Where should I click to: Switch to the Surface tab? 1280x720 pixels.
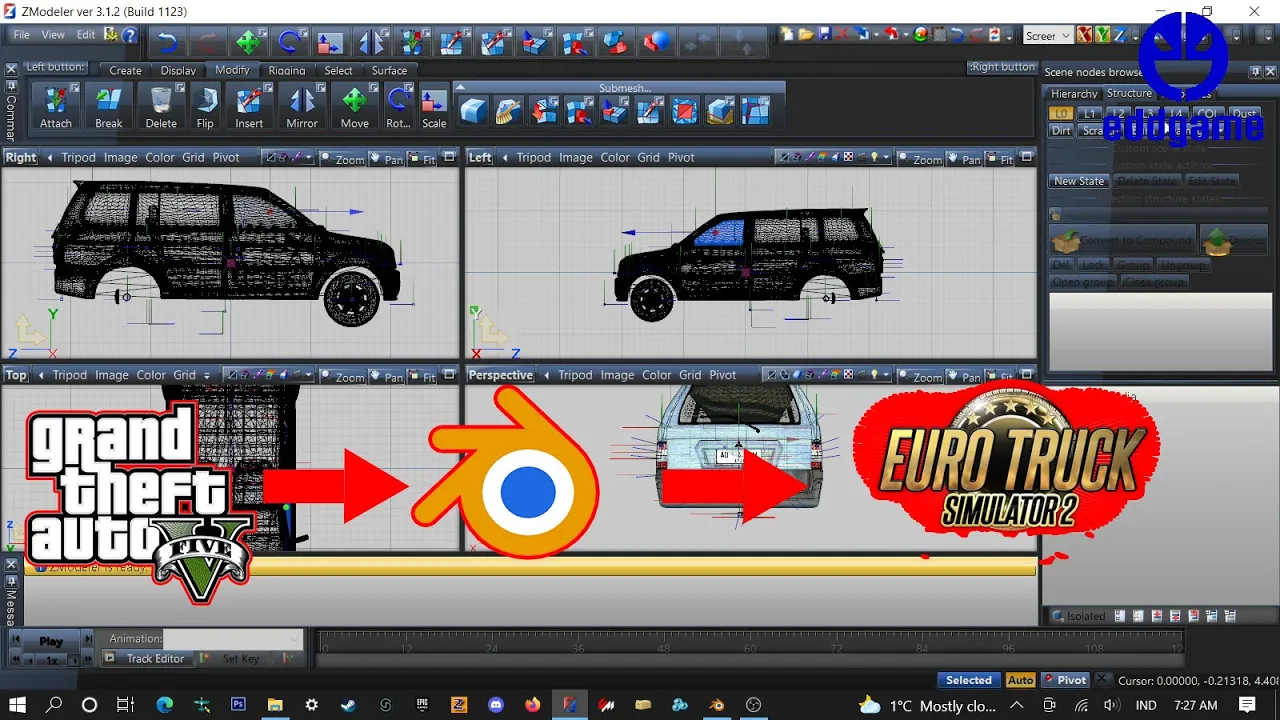pyautogui.click(x=389, y=71)
